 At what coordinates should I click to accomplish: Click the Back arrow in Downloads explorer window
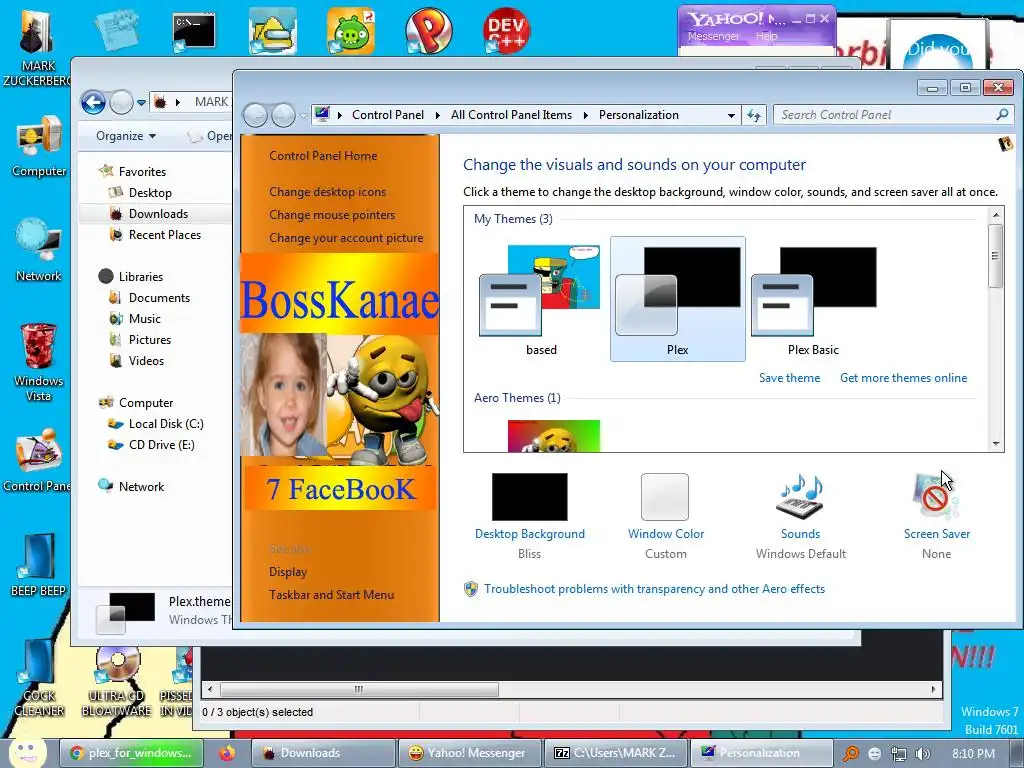[93, 103]
